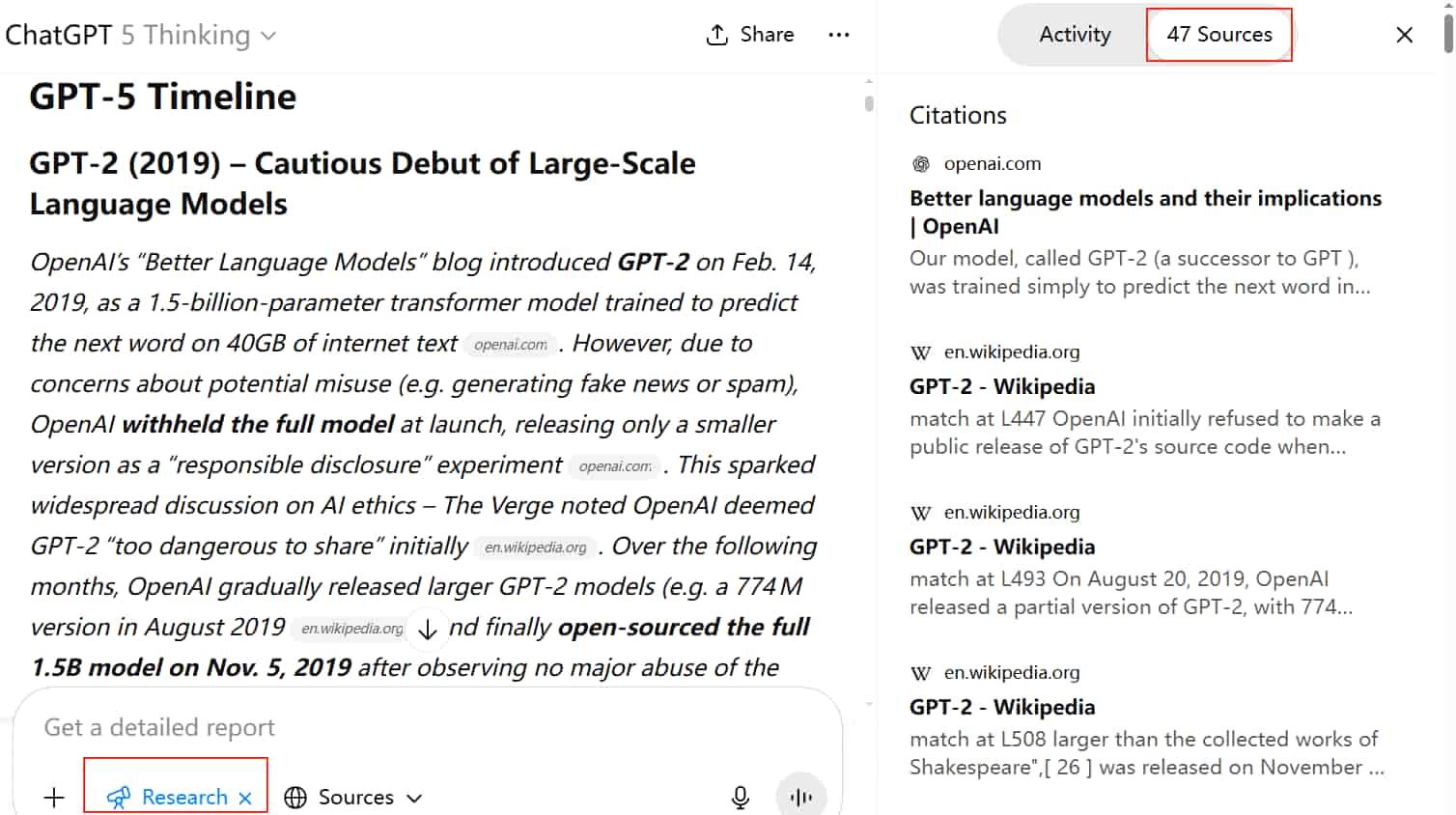
Task: Remove Research mode with the X
Action: [x=245, y=798]
